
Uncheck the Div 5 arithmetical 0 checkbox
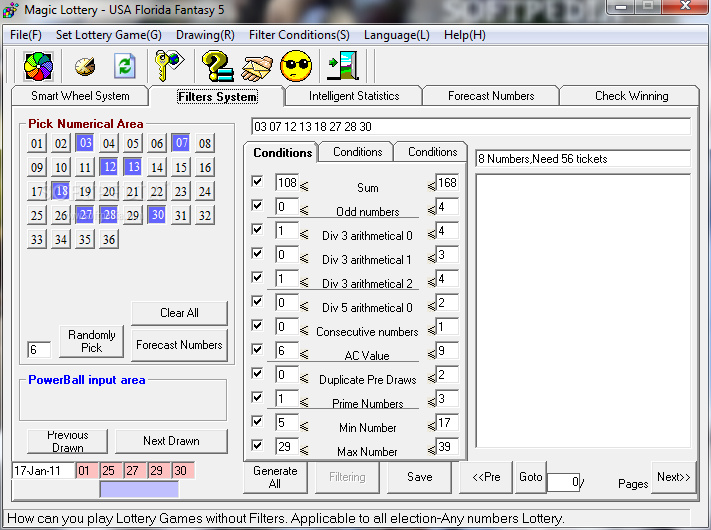click(257, 301)
